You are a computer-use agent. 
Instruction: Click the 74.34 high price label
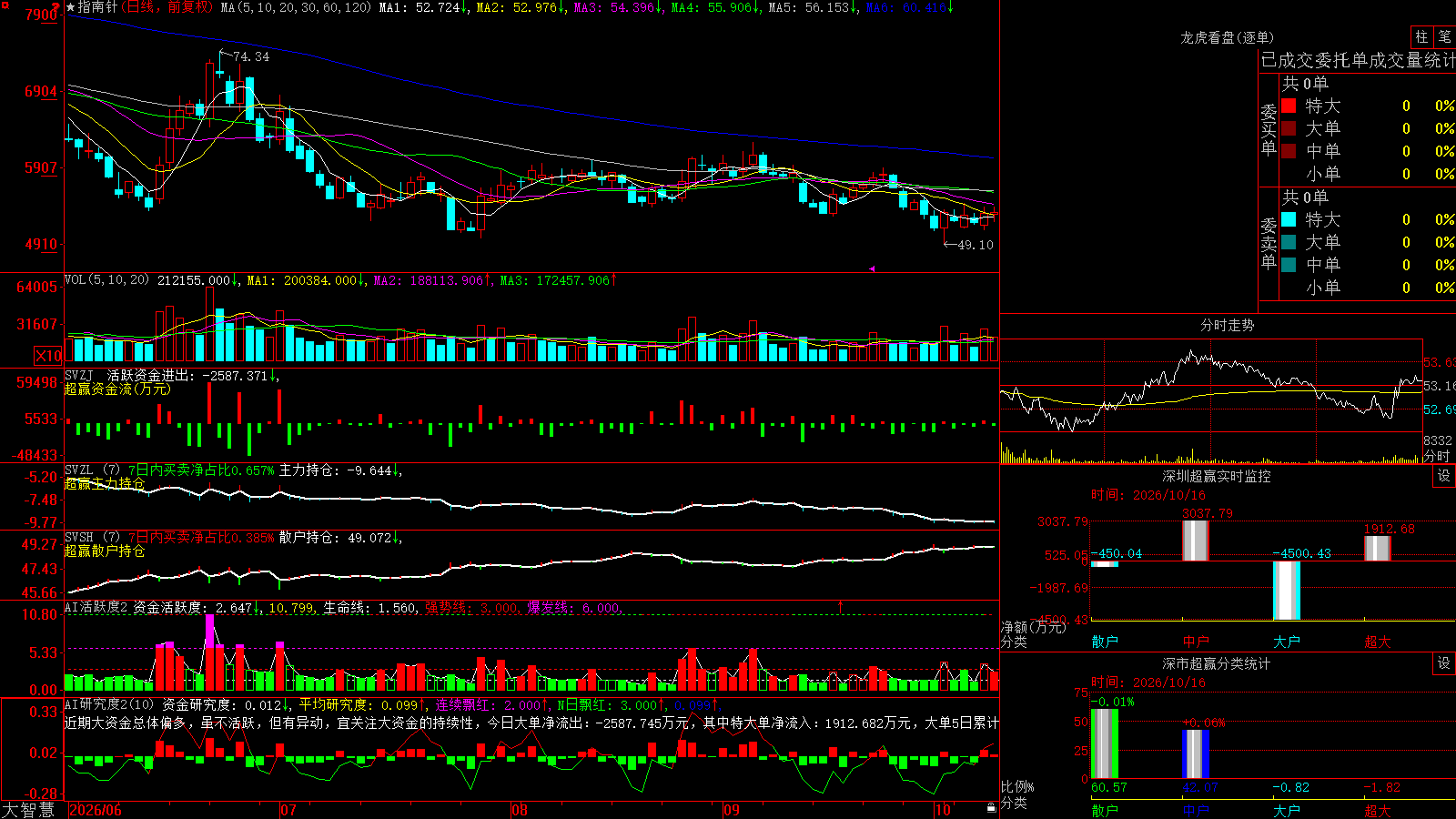(251, 56)
